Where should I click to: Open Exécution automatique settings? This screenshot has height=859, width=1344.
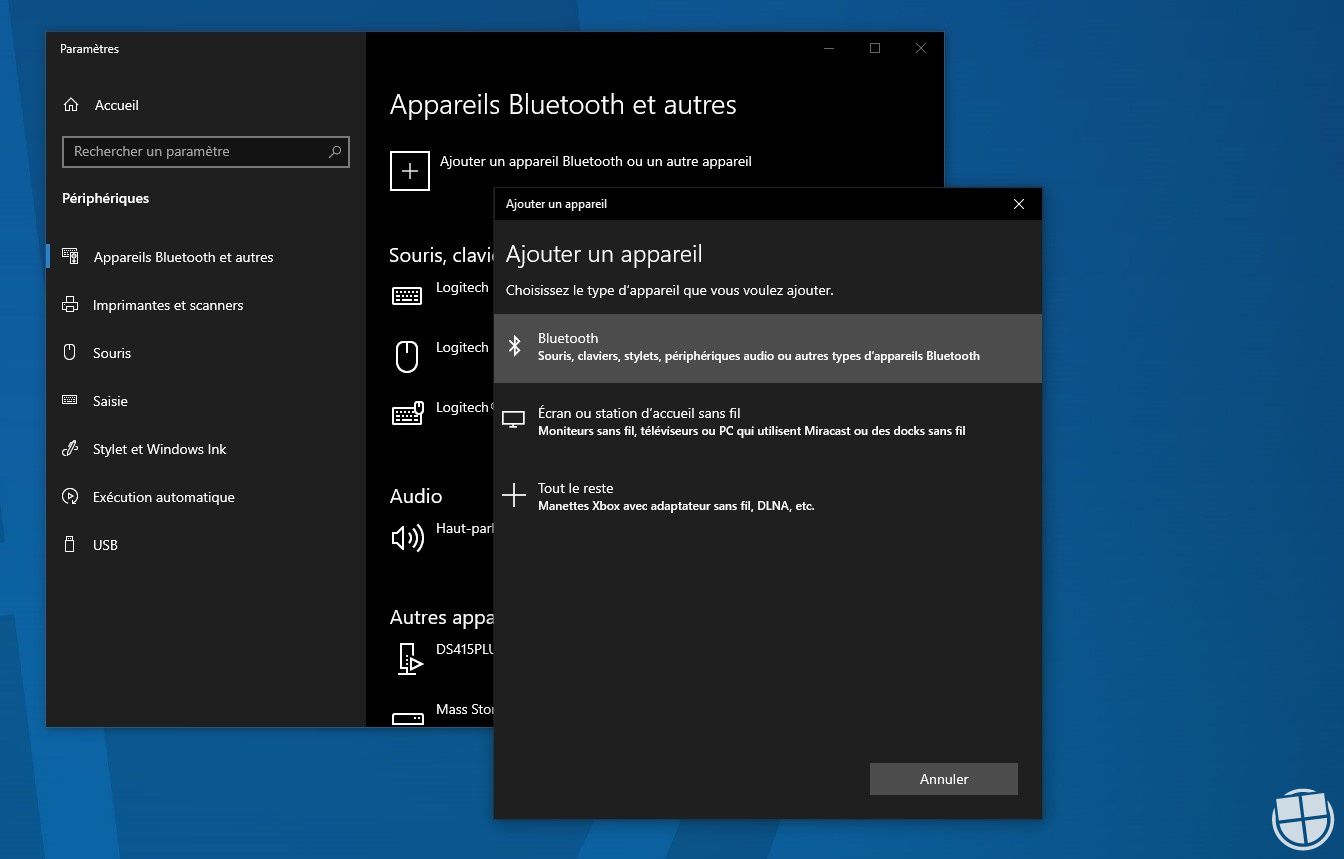tap(206, 497)
